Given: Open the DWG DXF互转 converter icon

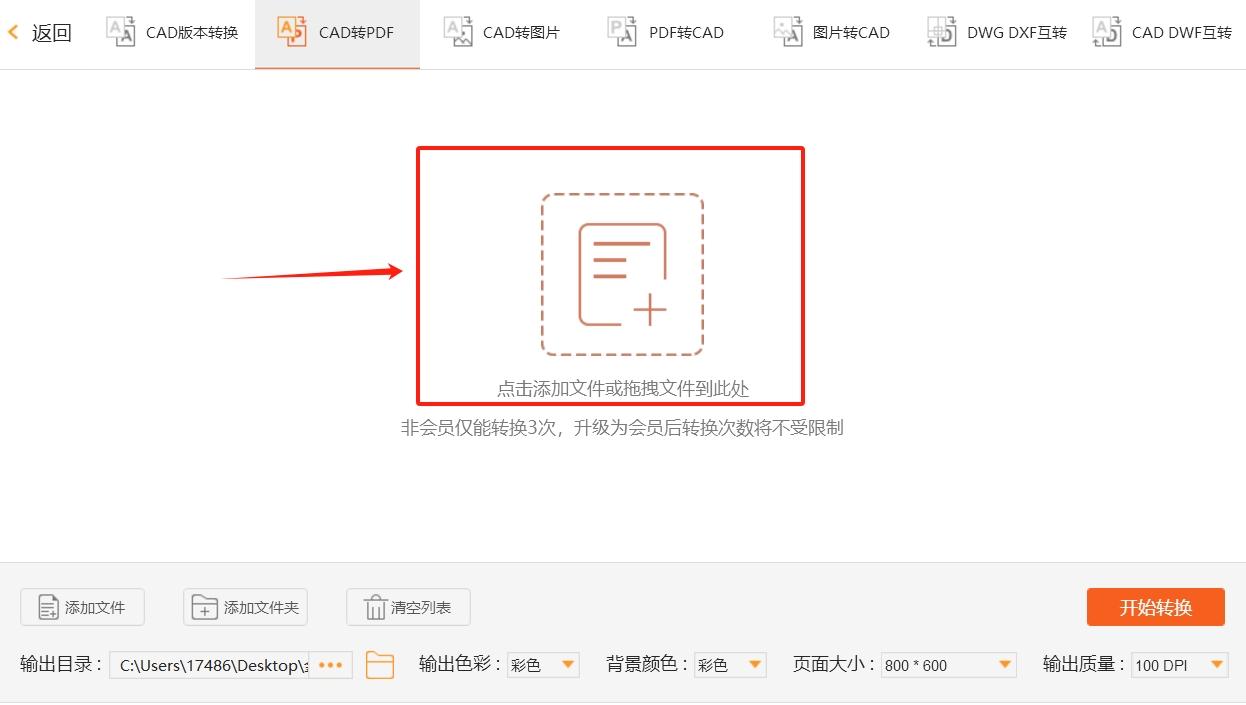Looking at the screenshot, I should click(x=940, y=31).
